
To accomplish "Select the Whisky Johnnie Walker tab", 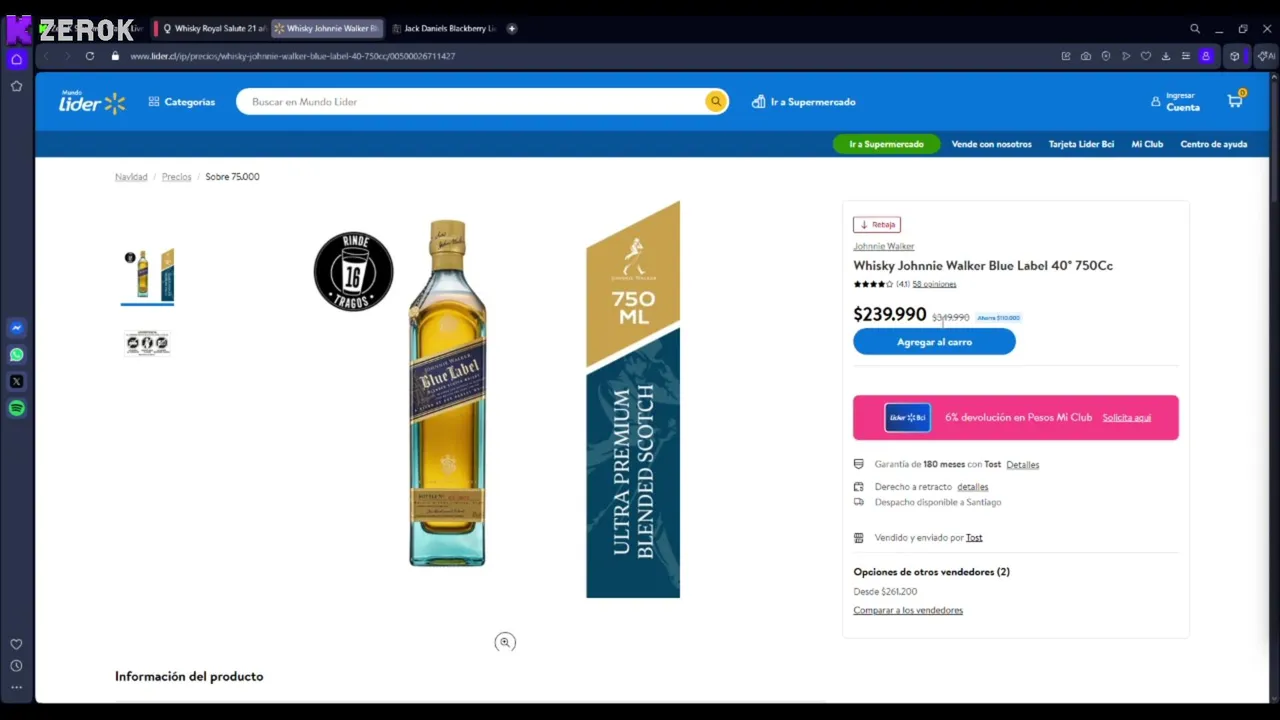I will click(x=327, y=29).
